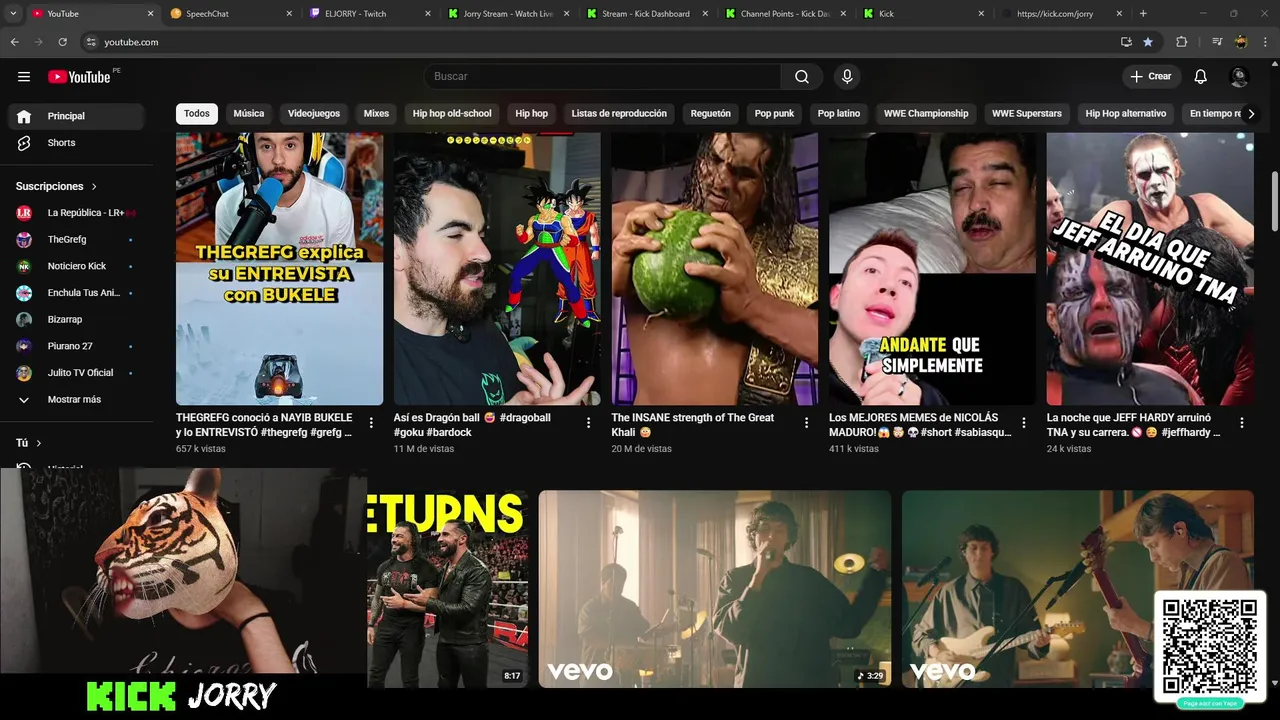The height and width of the screenshot is (720, 1280).
Task: Open Bizarrap subscription channel
Action: [76, 319]
